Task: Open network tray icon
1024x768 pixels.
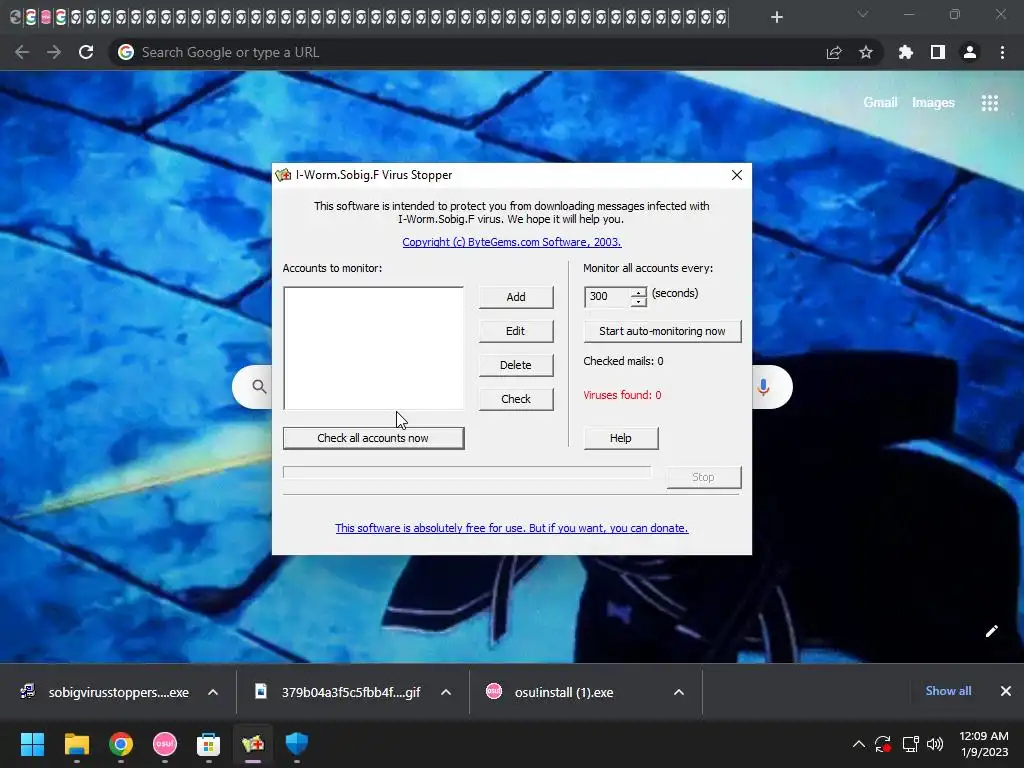Action: [x=910, y=744]
